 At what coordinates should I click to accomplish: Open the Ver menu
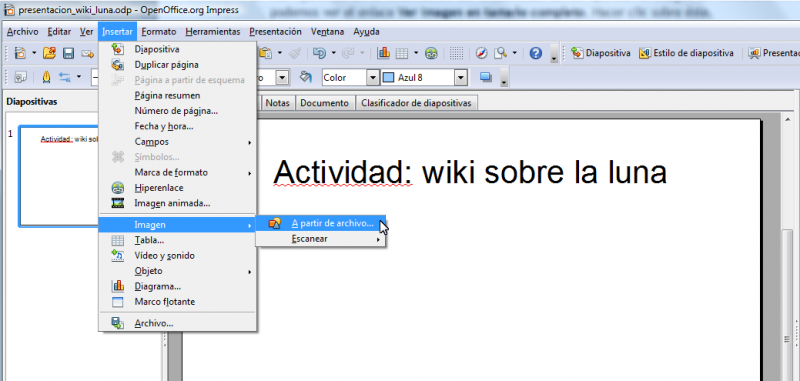[x=86, y=32]
